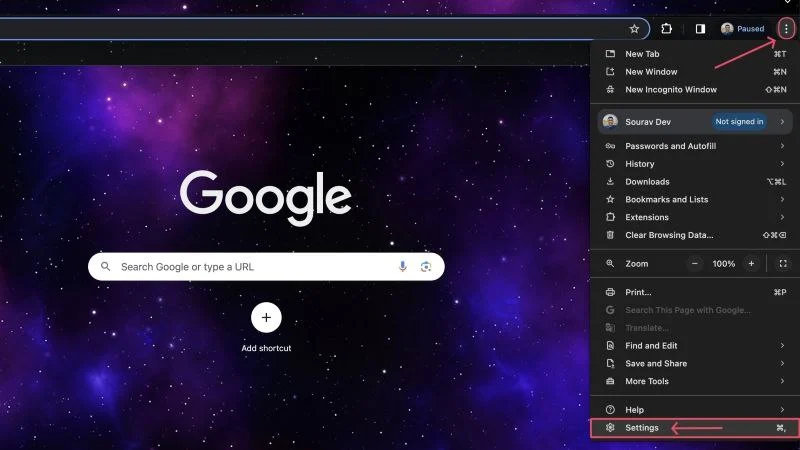Screen dimensions: 800x450
Task: Open Save and Share menu item
Action: click(x=695, y=363)
